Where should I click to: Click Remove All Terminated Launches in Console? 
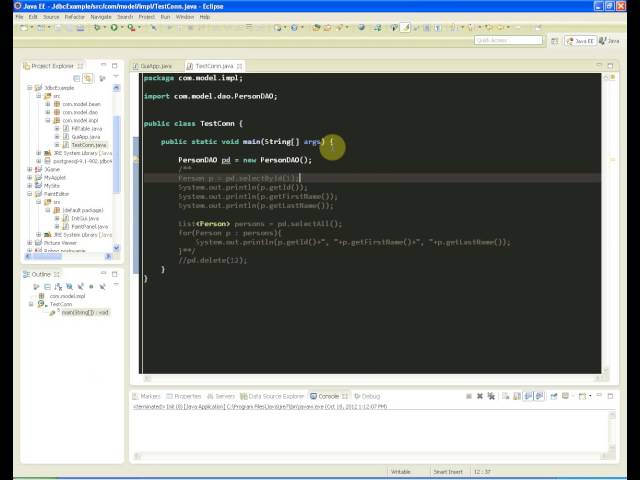(491, 396)
